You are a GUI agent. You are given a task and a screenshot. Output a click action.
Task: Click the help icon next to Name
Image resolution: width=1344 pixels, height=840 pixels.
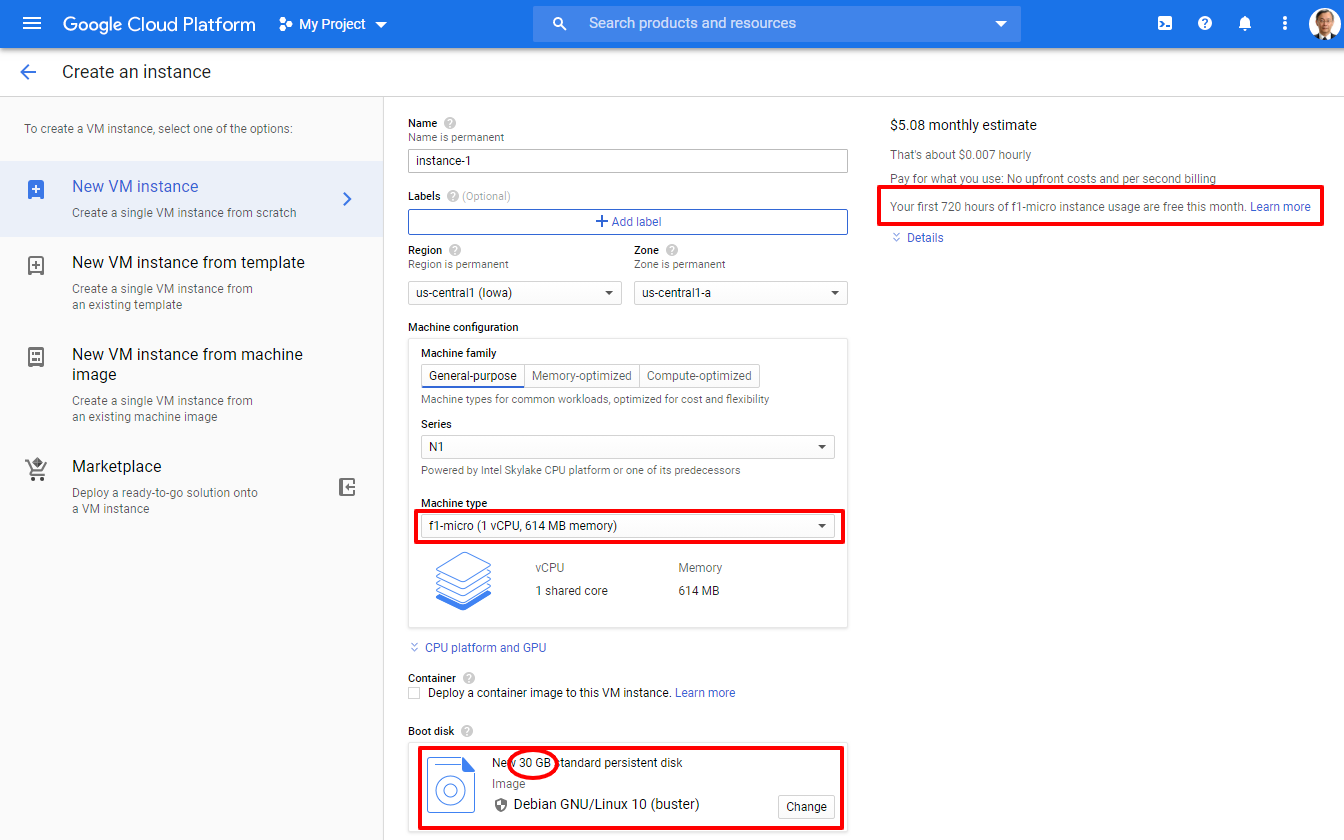pyautogui.click(x=450, y=123)
